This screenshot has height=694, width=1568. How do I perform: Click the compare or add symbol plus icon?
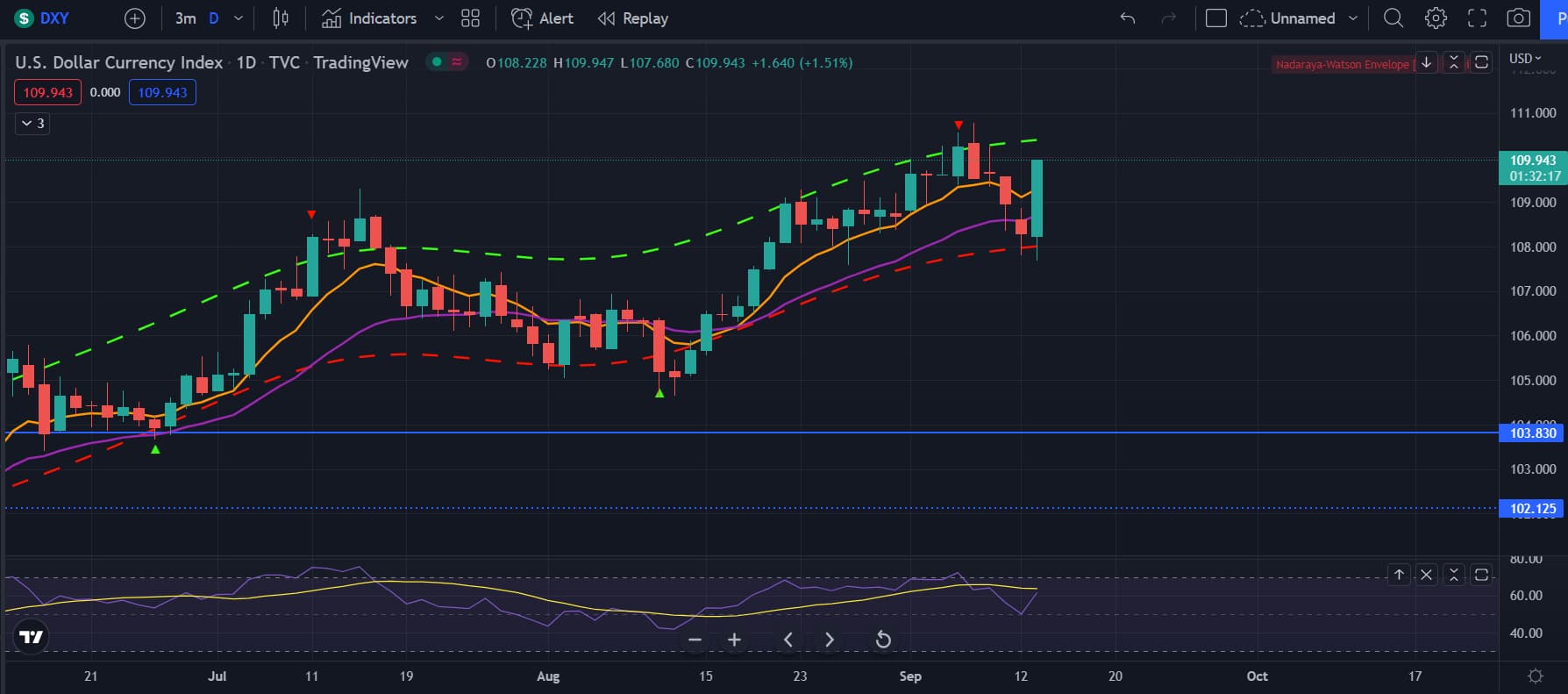pyautogui.click(x=135, y=18)
